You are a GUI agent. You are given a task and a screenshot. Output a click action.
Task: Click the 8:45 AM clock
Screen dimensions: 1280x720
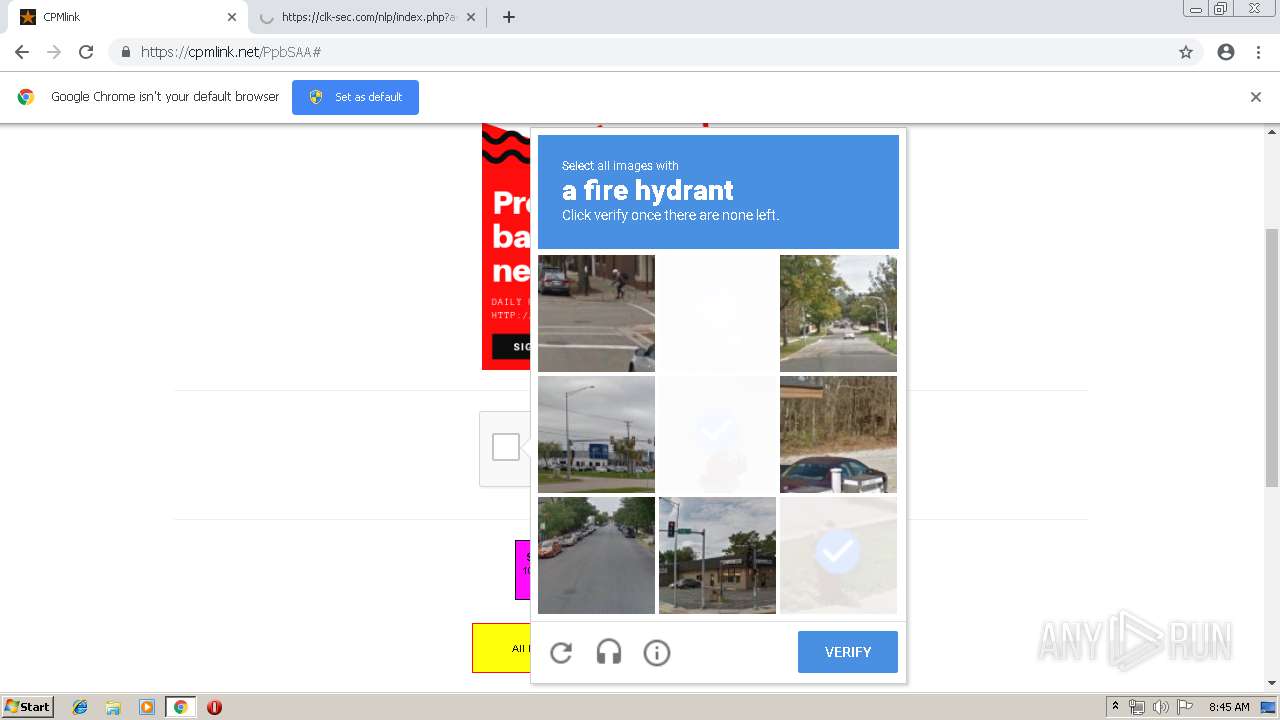point(1229,707)
